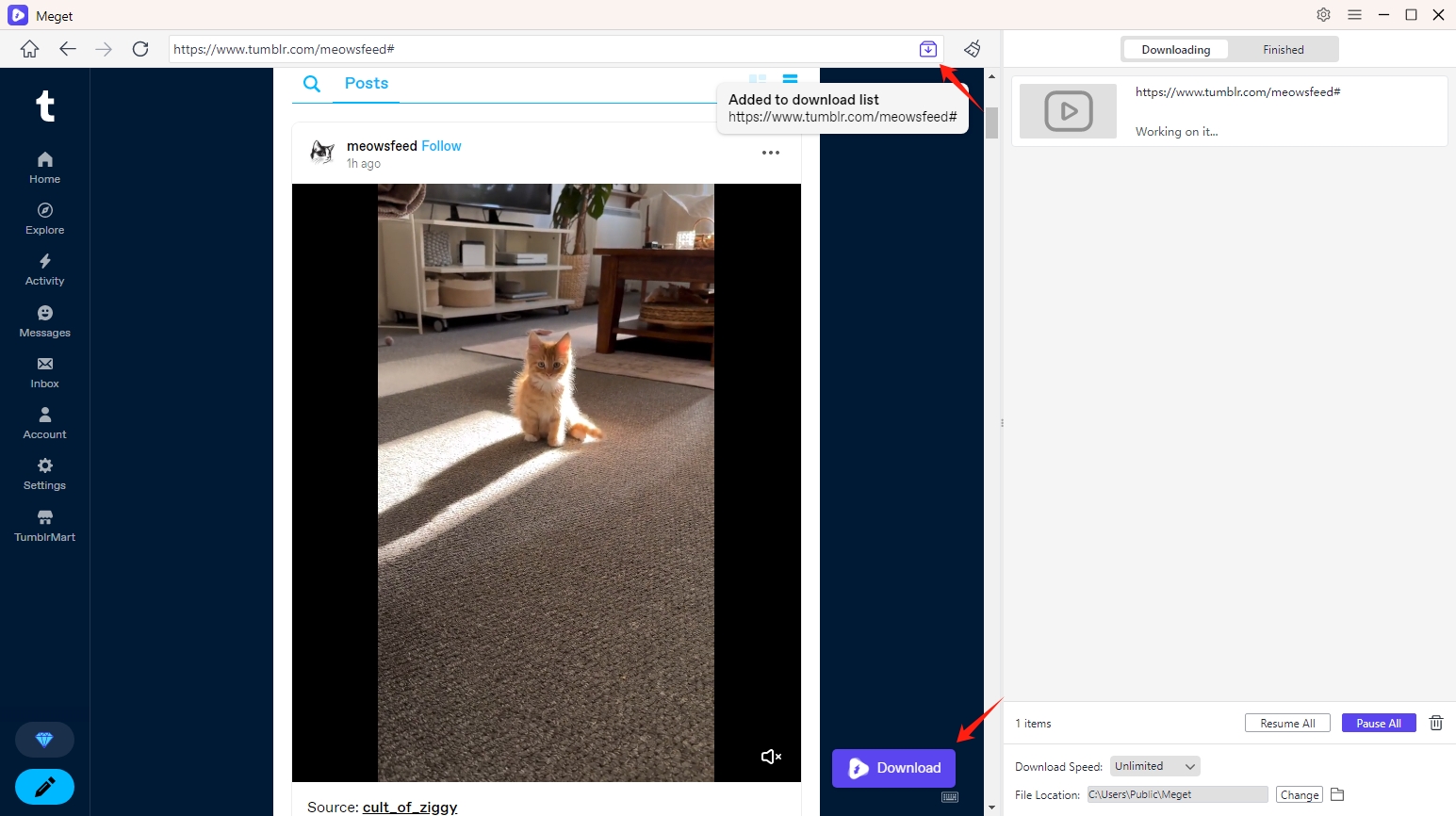This screenshot has height=816, width=1456.
Task: Select the meowsfeed download item URL
Action: click(x=1237, y=91)
